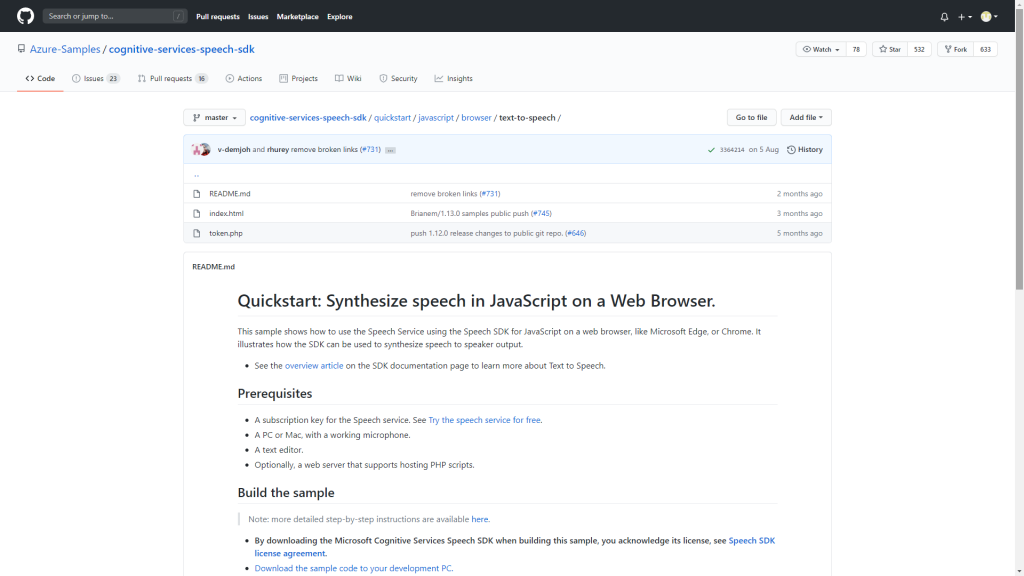
Task: Click file icon beside README.md
Action: pos(197,194)
